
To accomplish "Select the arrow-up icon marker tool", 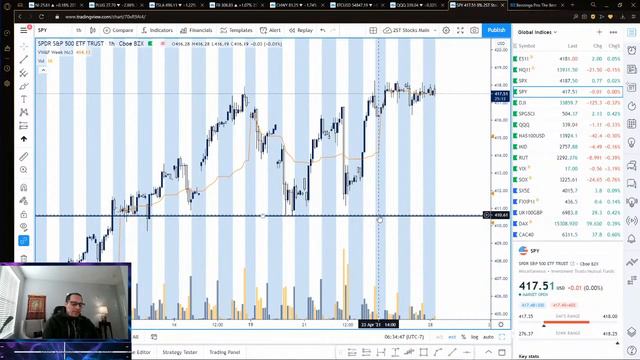I will 24,139.
